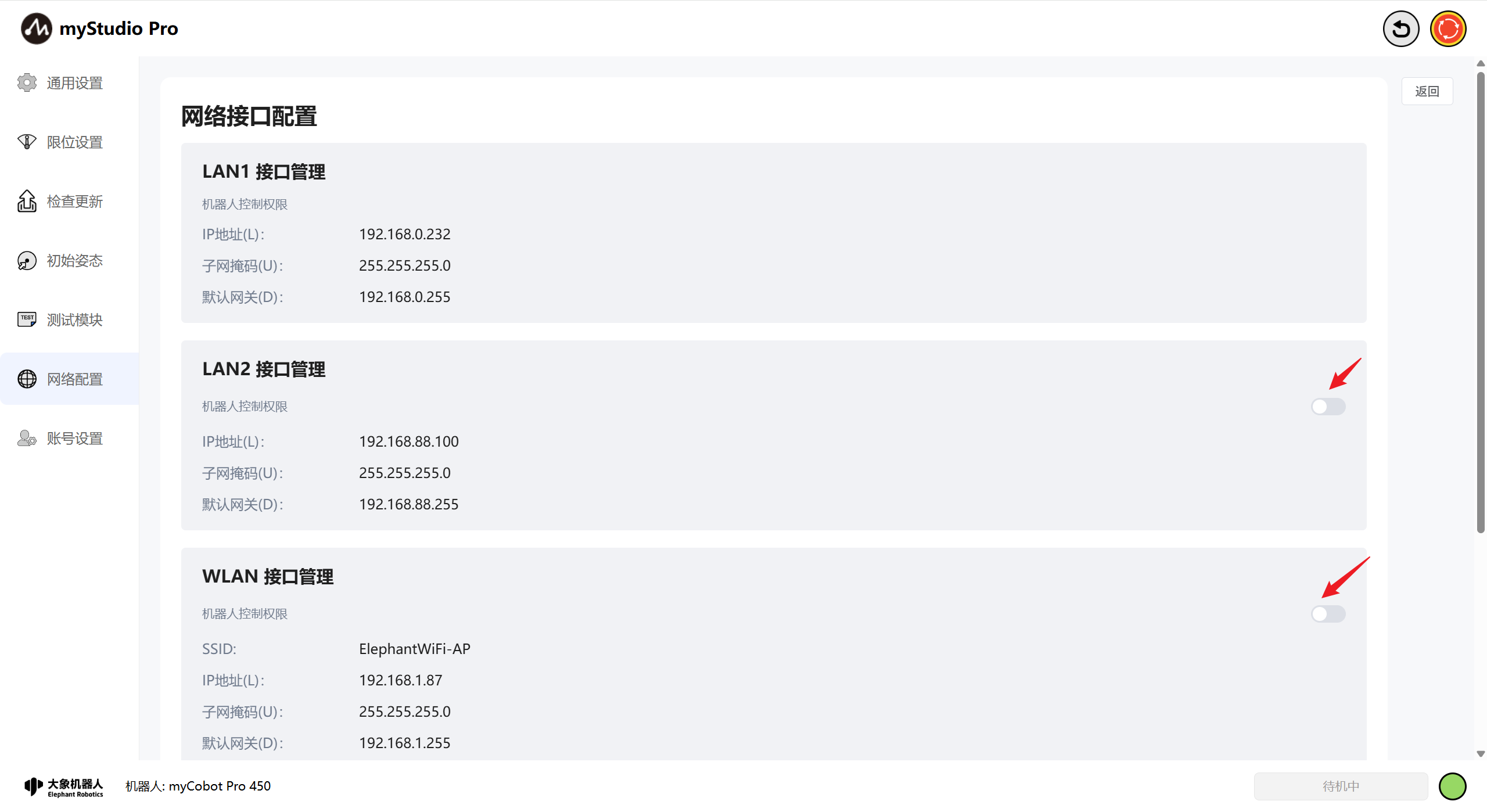Click the circular undo arrow icon
1487x812 pixels.
[x=1400, y=28]
